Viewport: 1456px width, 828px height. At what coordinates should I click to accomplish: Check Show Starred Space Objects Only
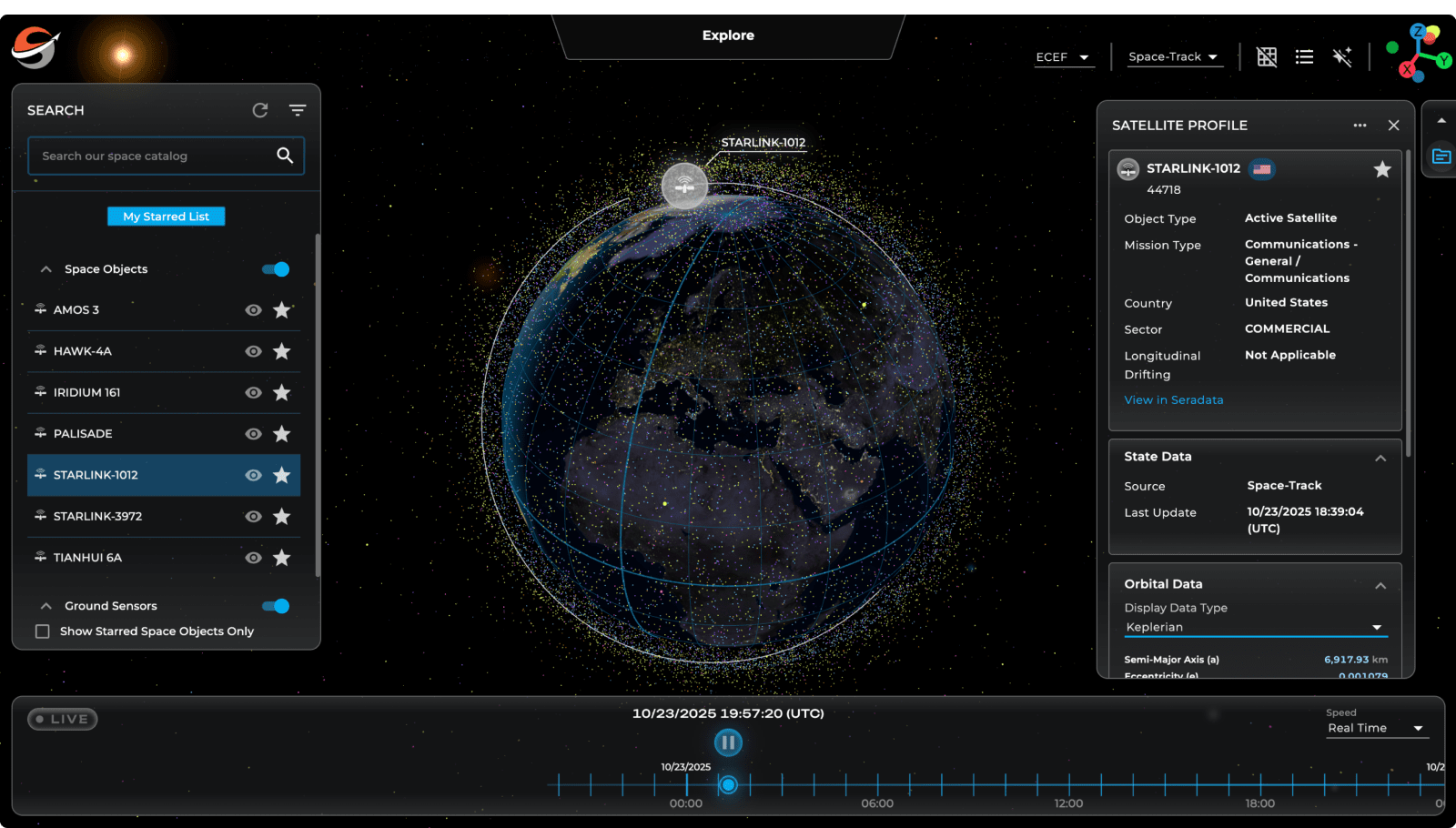pyautogui.click(x=42, y=631)
